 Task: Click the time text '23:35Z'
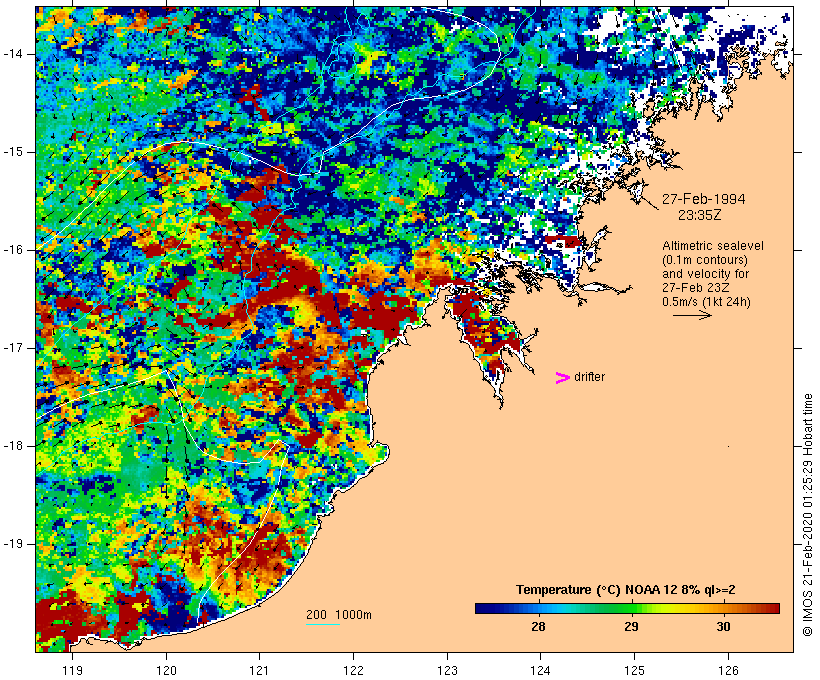(x=699, y=215)
